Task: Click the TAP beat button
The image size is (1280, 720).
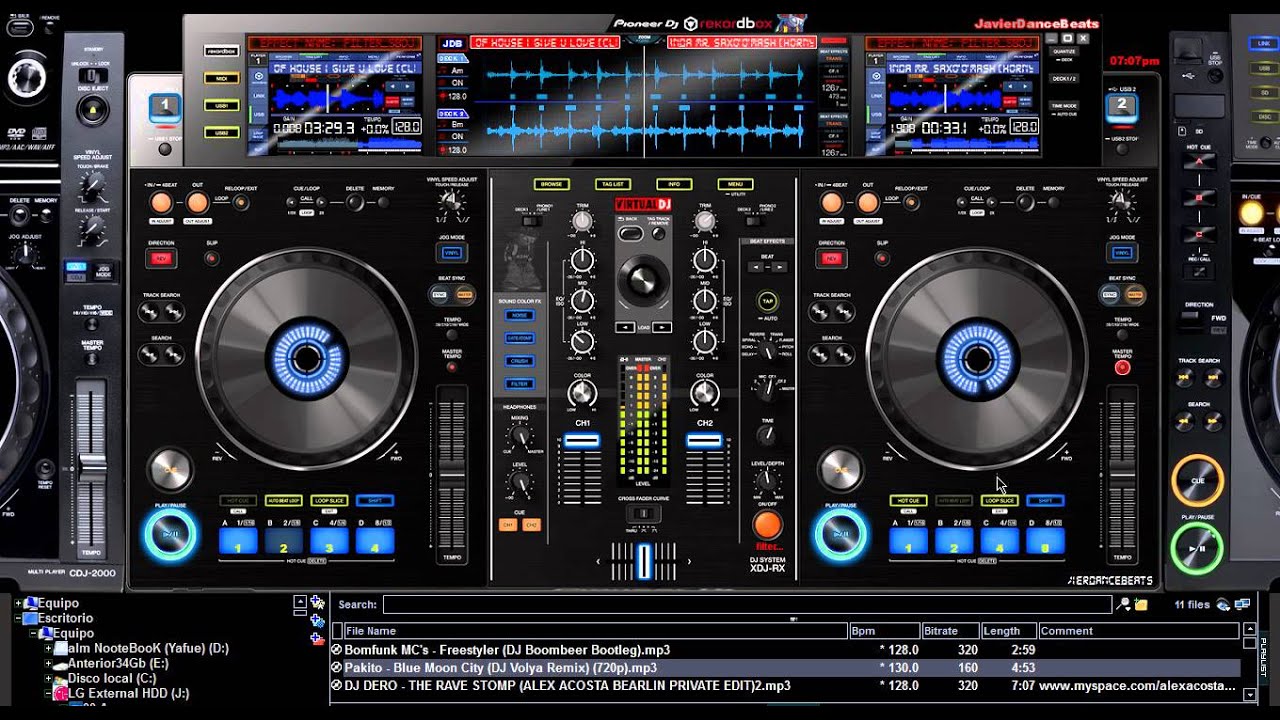Action: pyautogui.click(x=768, y=301)
